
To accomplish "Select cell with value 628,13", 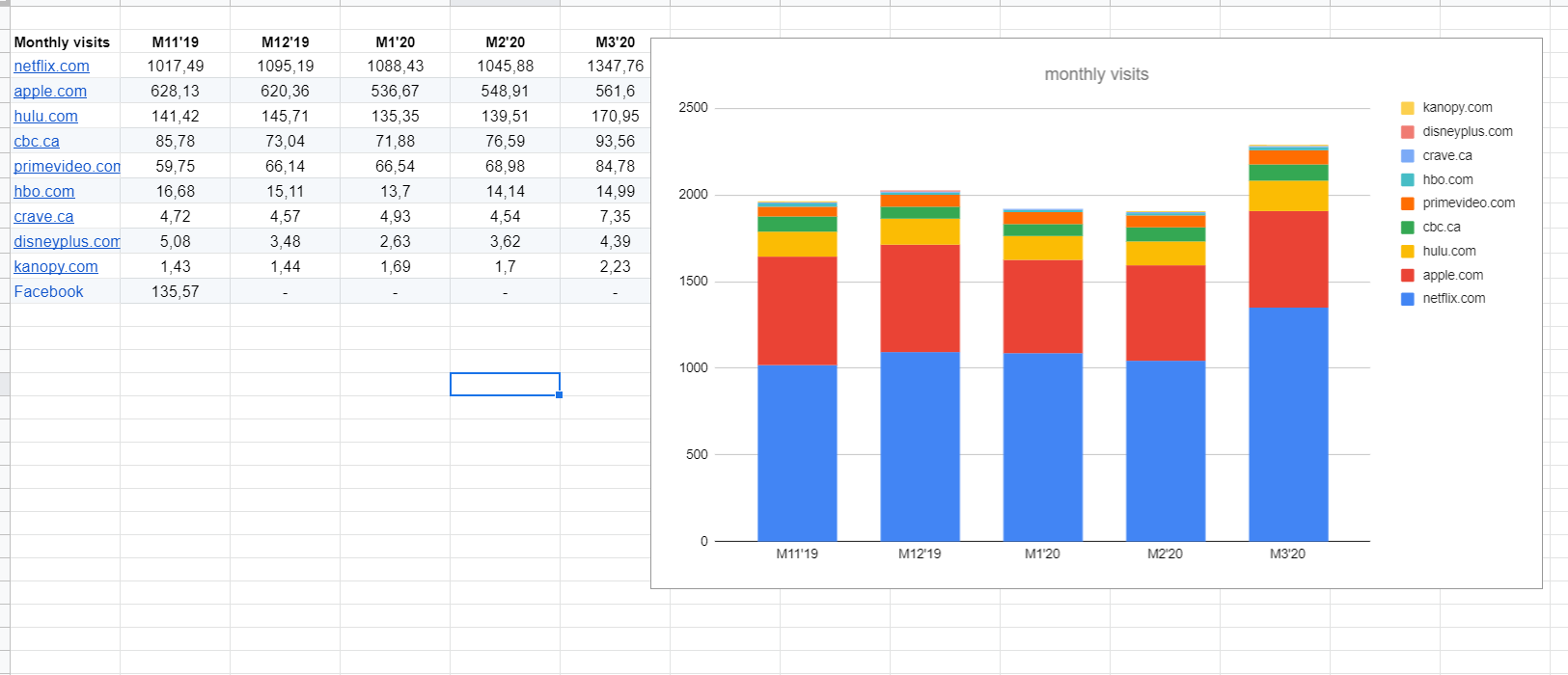I will point(176,91).
